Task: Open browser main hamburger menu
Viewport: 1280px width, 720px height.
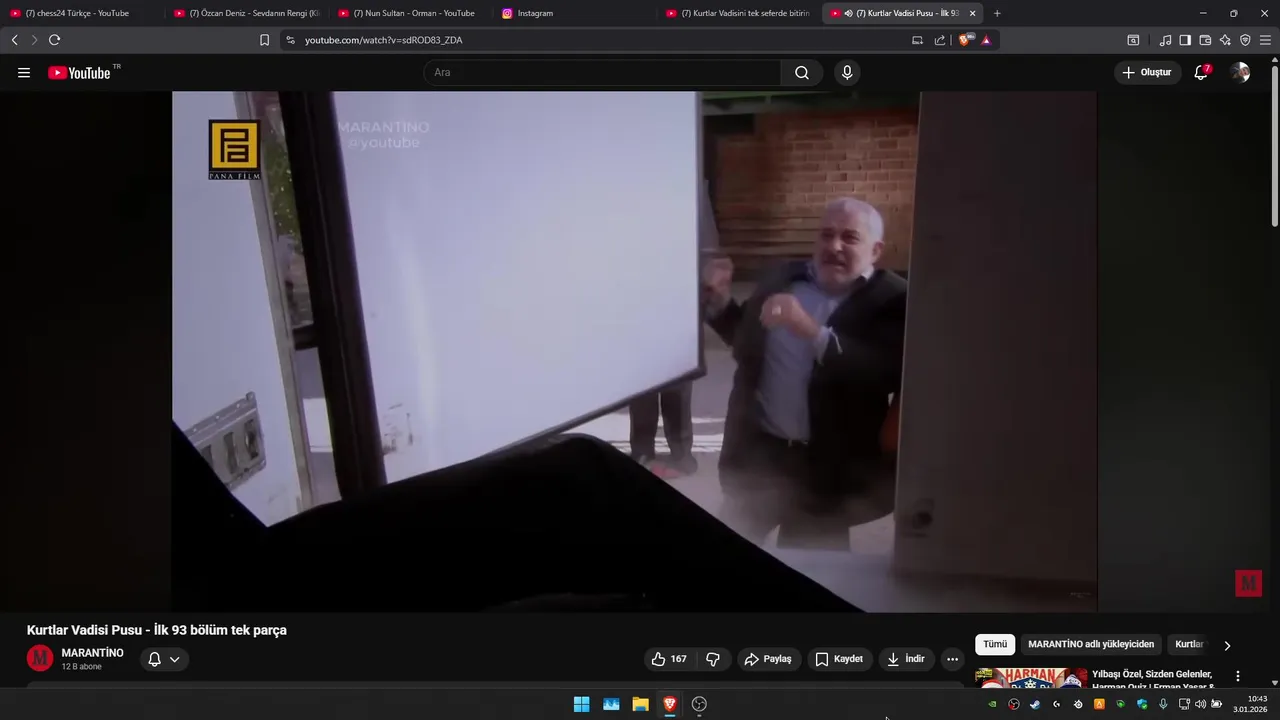Action: pyautogui.click(x=1265, y=40)
